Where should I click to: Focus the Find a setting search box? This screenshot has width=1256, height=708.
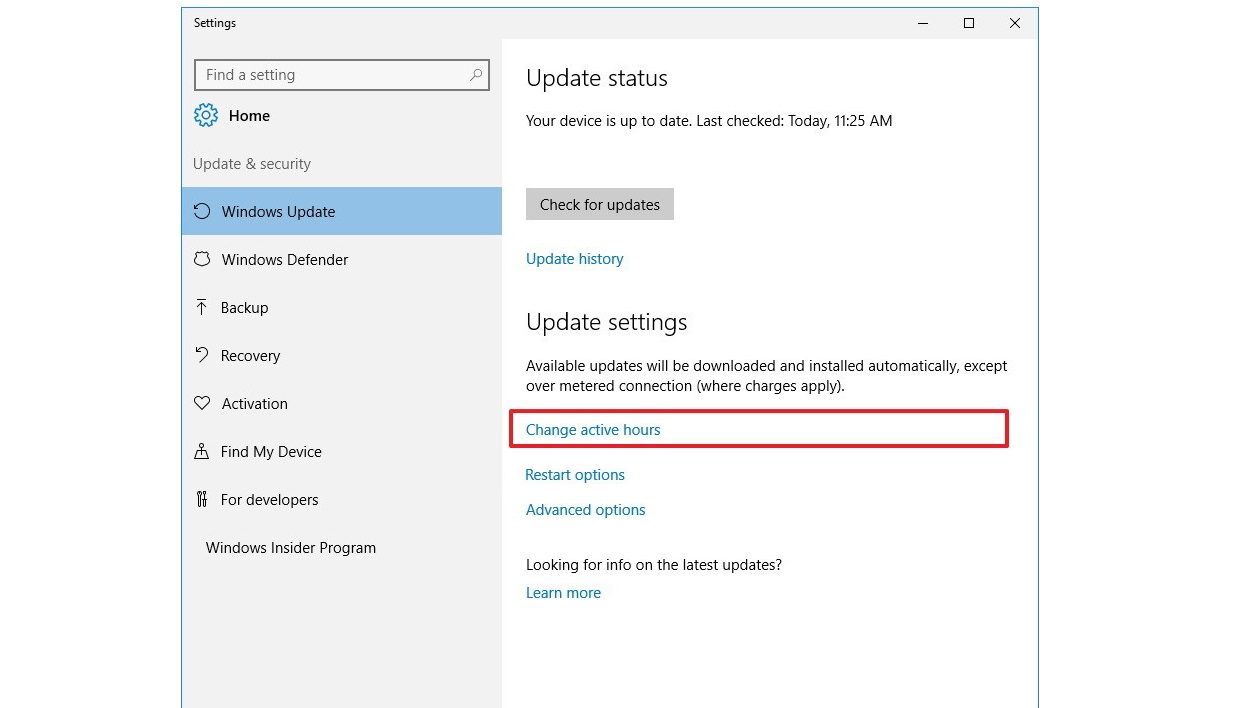click(x=342, y=75)
